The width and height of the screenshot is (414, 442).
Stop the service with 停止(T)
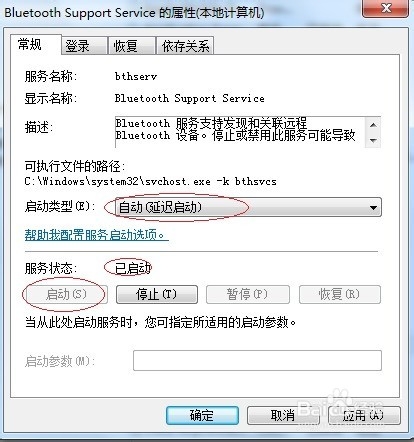coord(157,294)
